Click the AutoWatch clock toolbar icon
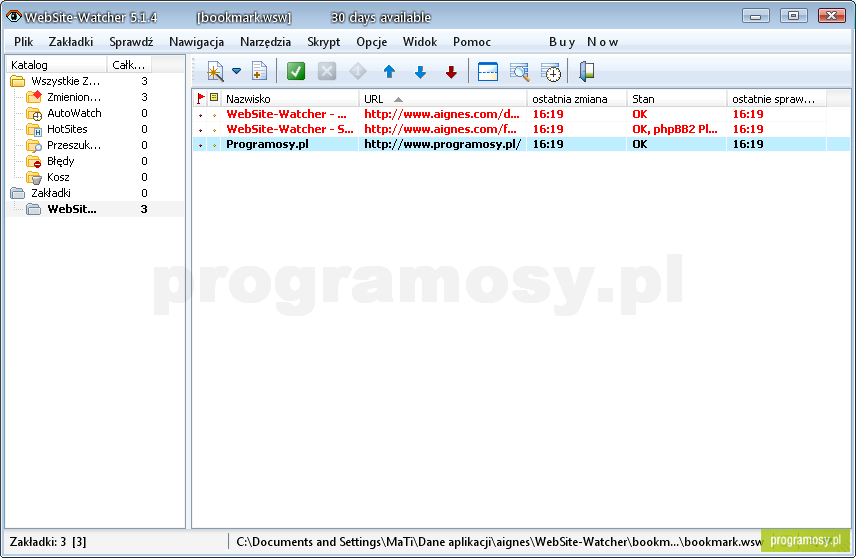 click(551, 72)
